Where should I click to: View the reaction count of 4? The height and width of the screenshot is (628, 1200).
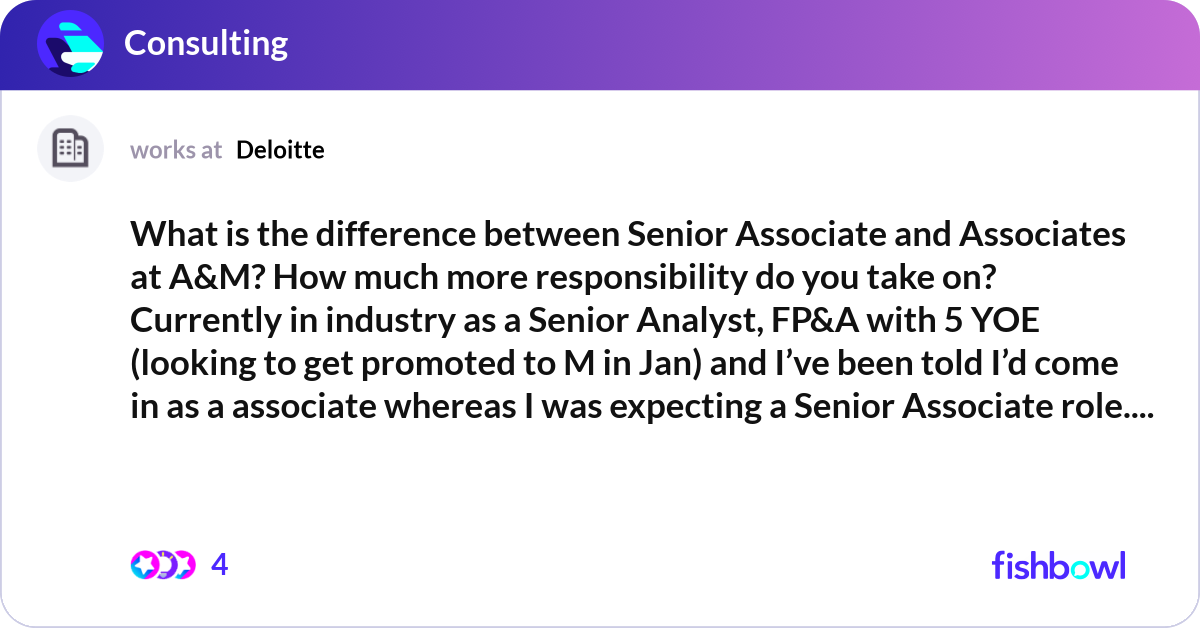tap(220, 565)
